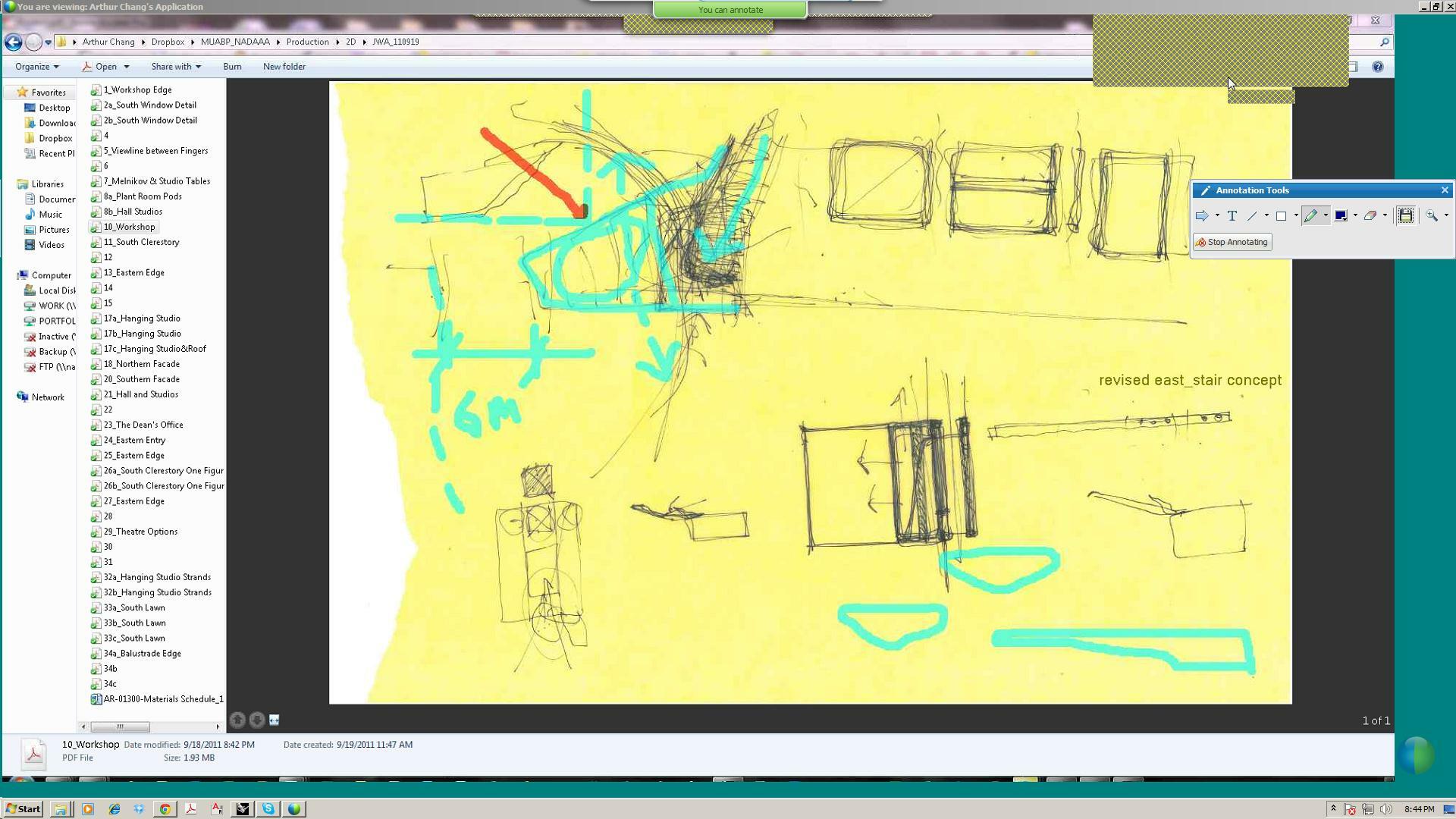The image size is (1456, 819).
Task: Open the Organize menu
Action: [x=36, y=67]
